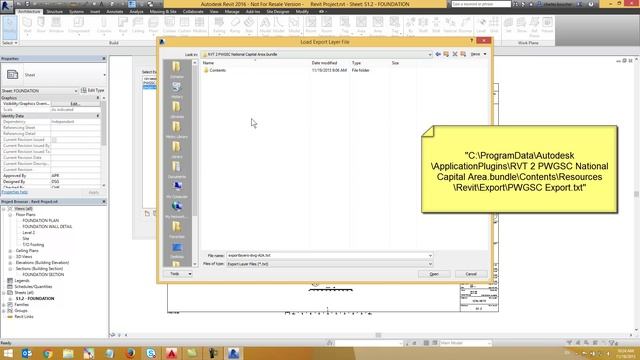Select the Component tool in ribbon
The height and width of the screenshot is (360, 640).
coord(79,26)
